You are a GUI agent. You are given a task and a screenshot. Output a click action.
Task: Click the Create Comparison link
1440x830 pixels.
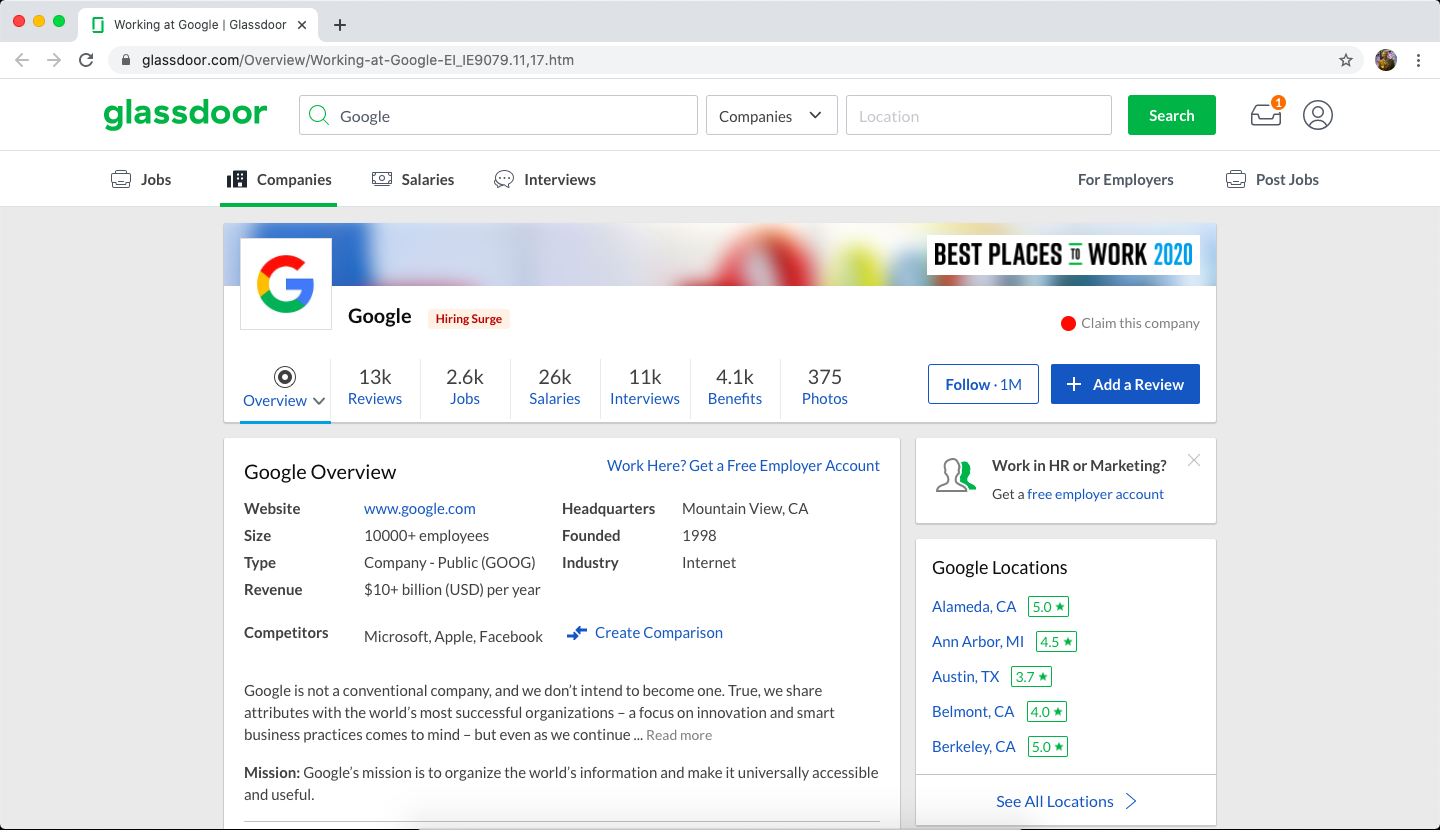pos(659,633)
